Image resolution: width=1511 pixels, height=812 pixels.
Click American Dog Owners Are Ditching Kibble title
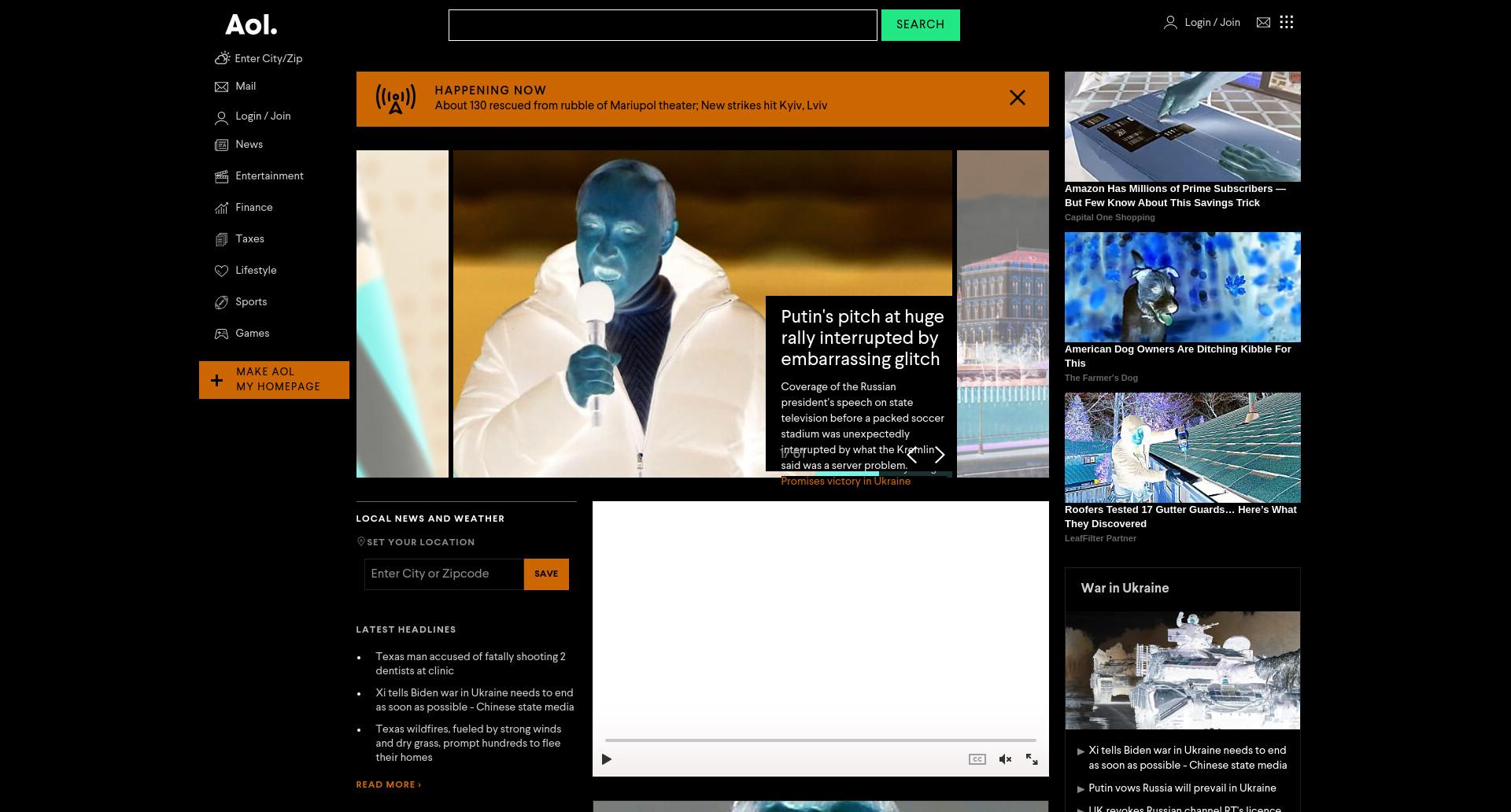coord(1177,356)
